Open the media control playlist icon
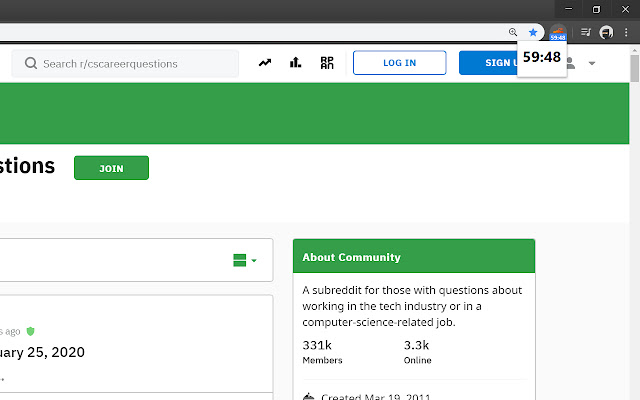 [x=586, y=32]
